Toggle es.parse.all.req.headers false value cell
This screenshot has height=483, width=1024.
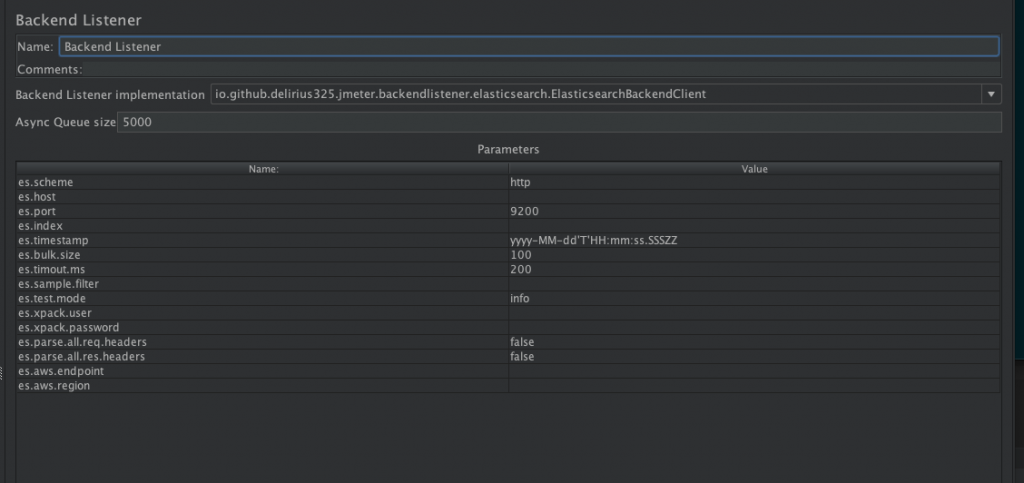pyautogui.click(x=754, y=342)
